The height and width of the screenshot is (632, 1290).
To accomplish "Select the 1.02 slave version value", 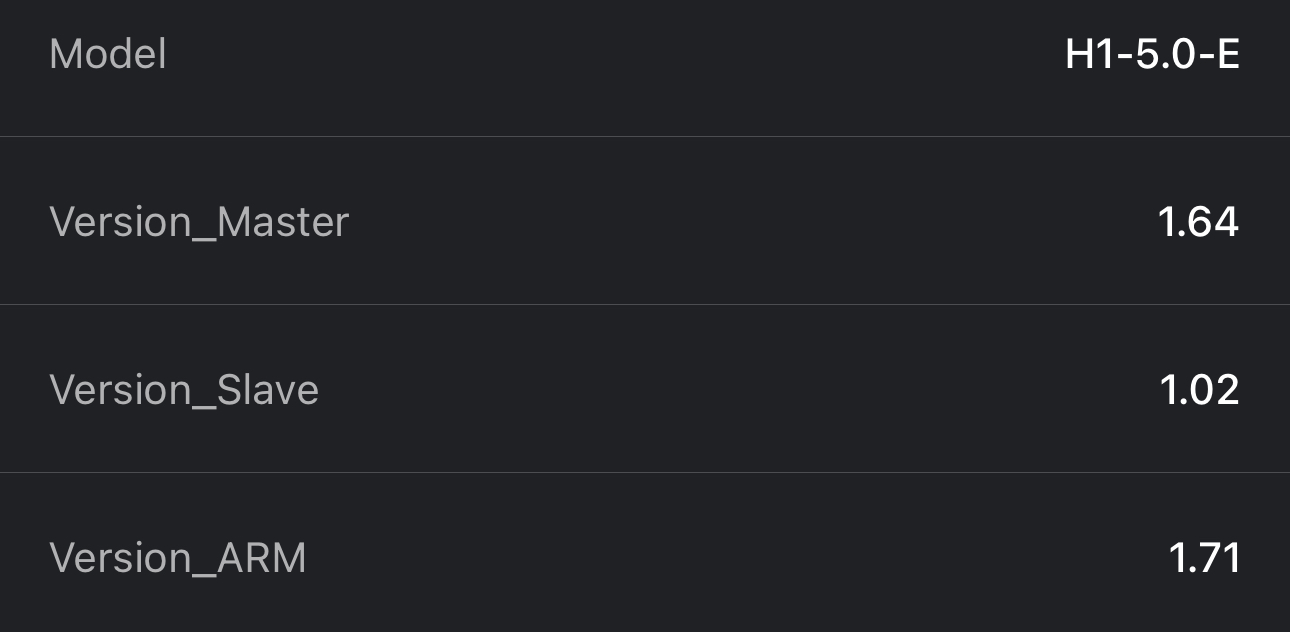I will pyautogui.click(x=1199, y=390).
